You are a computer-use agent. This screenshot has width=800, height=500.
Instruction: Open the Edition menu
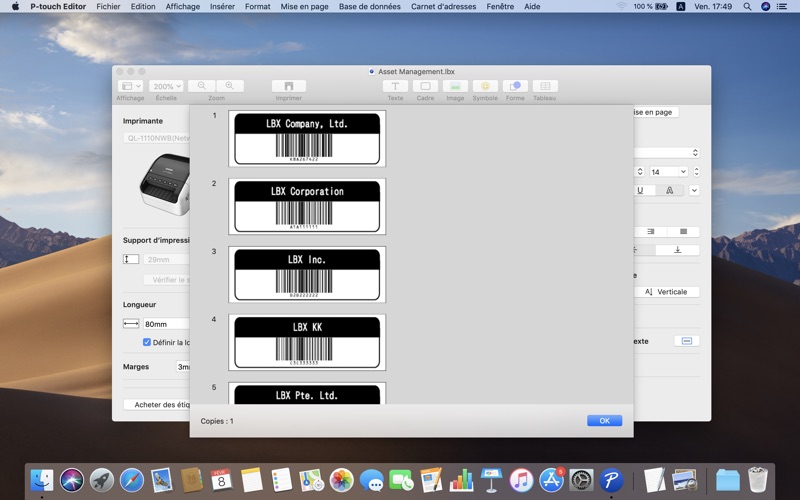click(x=143, y=7)
